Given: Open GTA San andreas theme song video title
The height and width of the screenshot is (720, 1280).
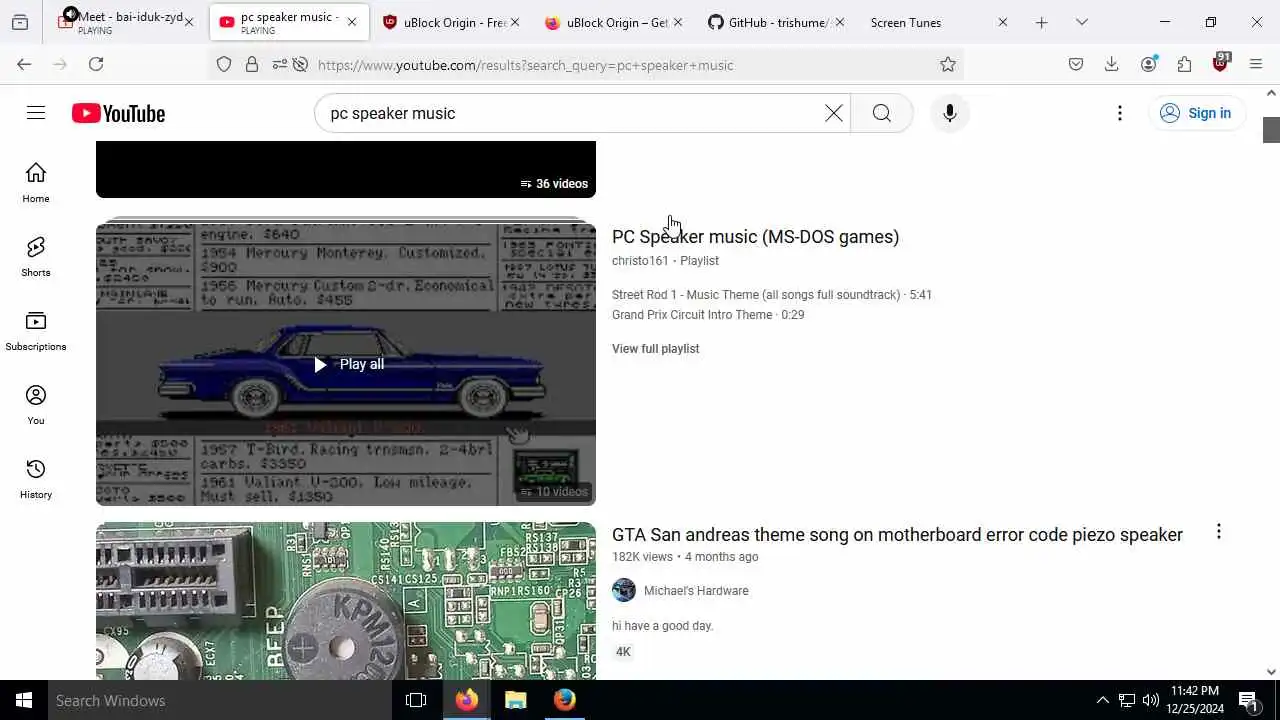Looking at the screenshot, I should tap(897, 535).
